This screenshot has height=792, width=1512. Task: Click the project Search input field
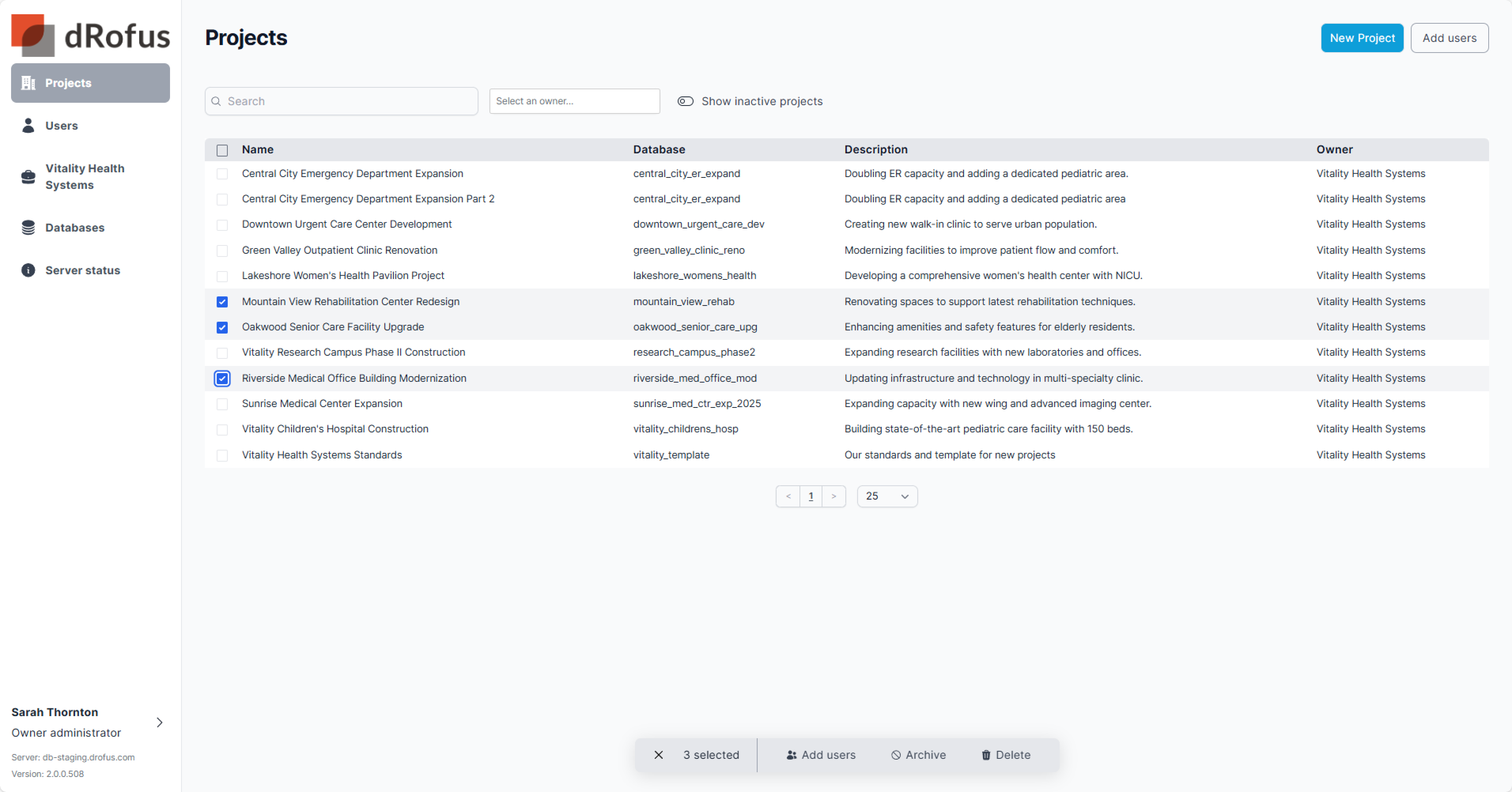(x=346, y=102)
